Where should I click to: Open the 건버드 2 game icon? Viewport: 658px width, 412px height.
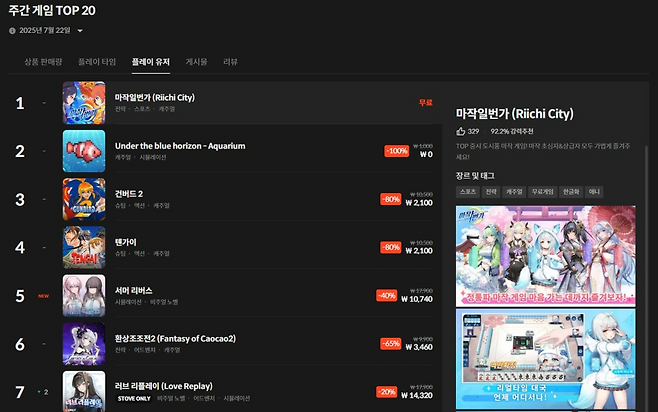tap(84, 199)
